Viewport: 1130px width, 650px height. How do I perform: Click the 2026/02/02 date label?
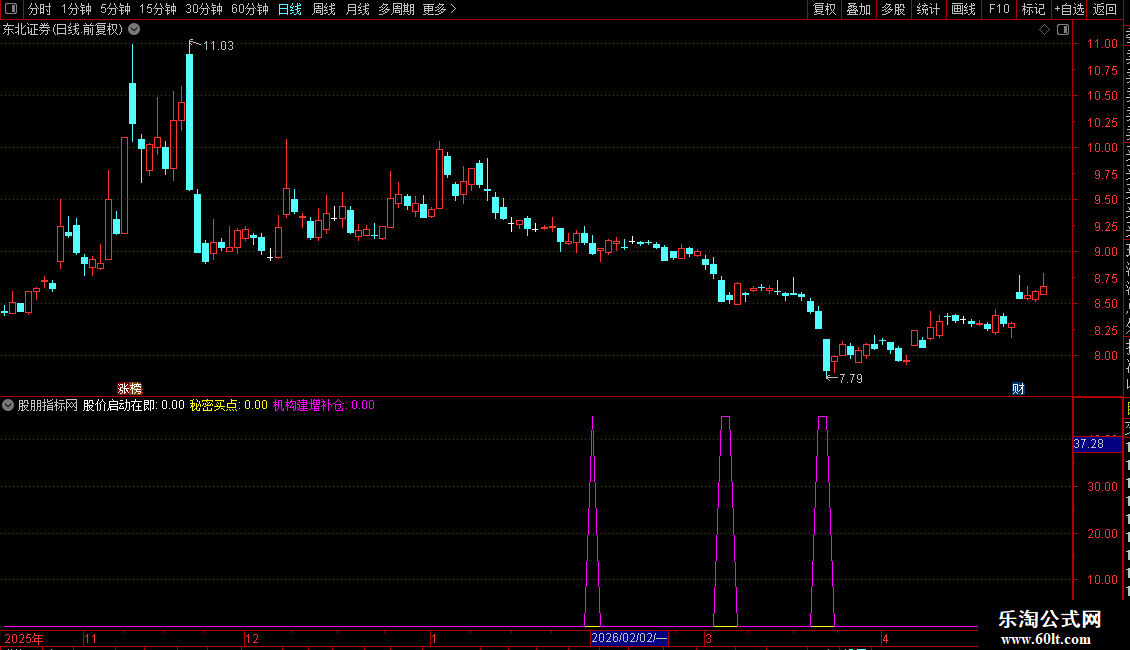click(x=629, y=638)
